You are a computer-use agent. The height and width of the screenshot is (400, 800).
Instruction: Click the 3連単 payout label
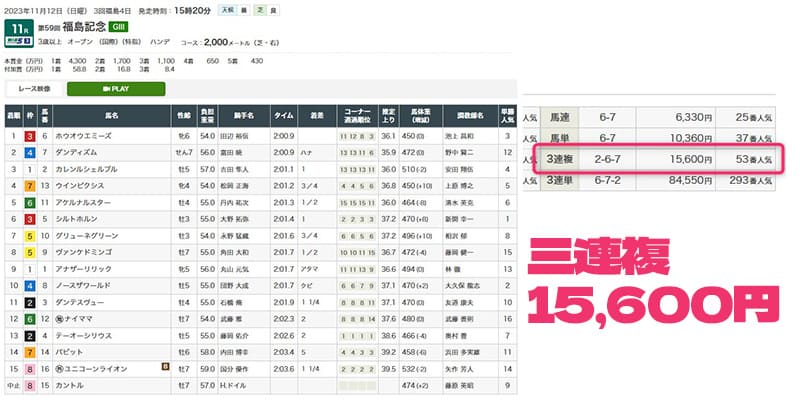[x=560, y=180]
